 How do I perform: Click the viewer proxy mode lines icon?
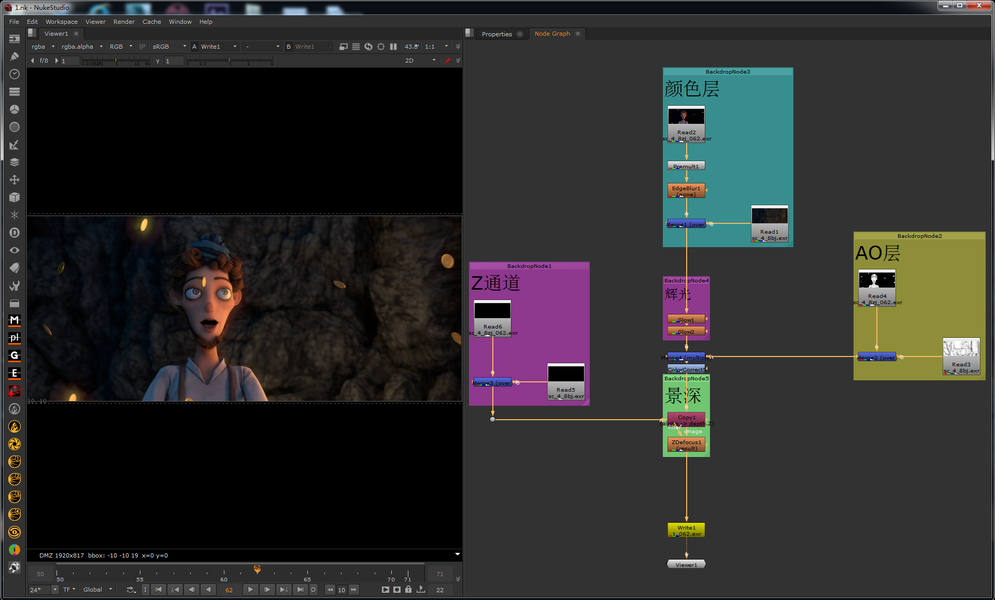pos(356,46)
